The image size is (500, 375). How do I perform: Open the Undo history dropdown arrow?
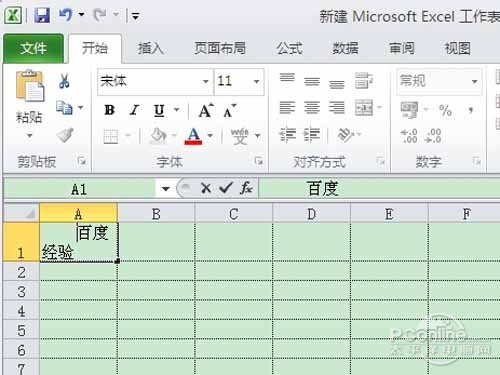click(81, 15)
